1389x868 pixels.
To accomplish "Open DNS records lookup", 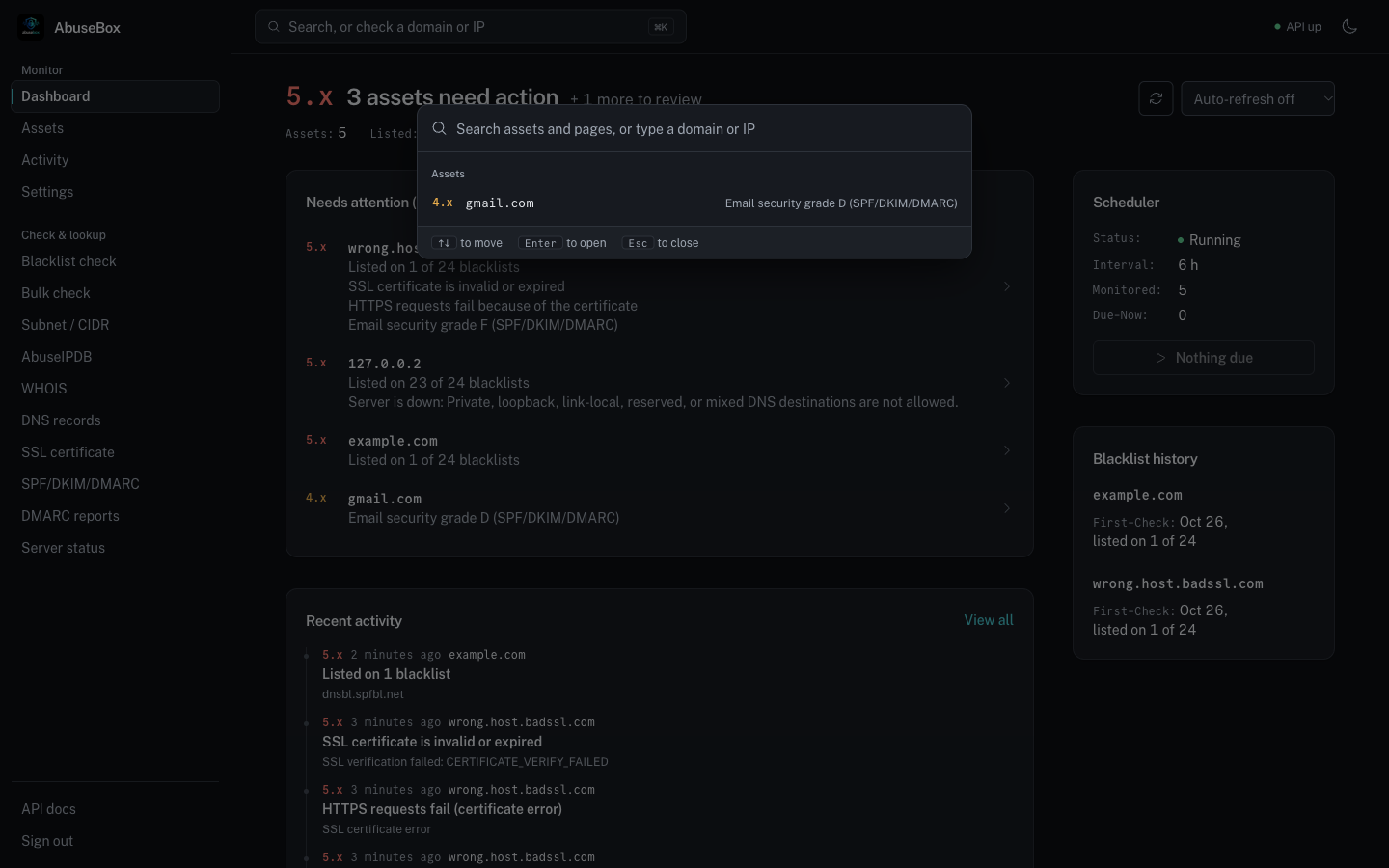I will click(x=116, y=420).
